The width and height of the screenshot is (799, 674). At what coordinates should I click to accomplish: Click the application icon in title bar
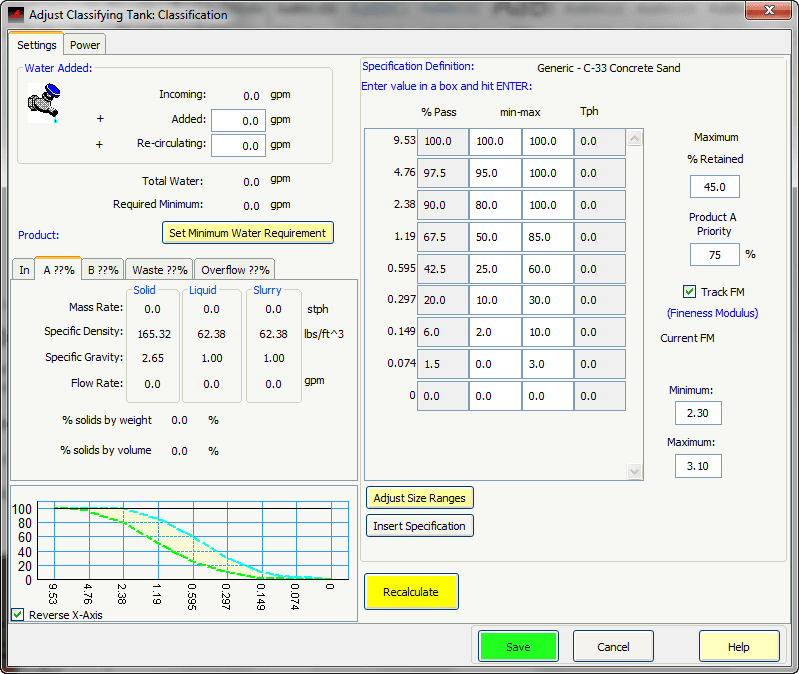pyautogui.click(x=15, y=15)
